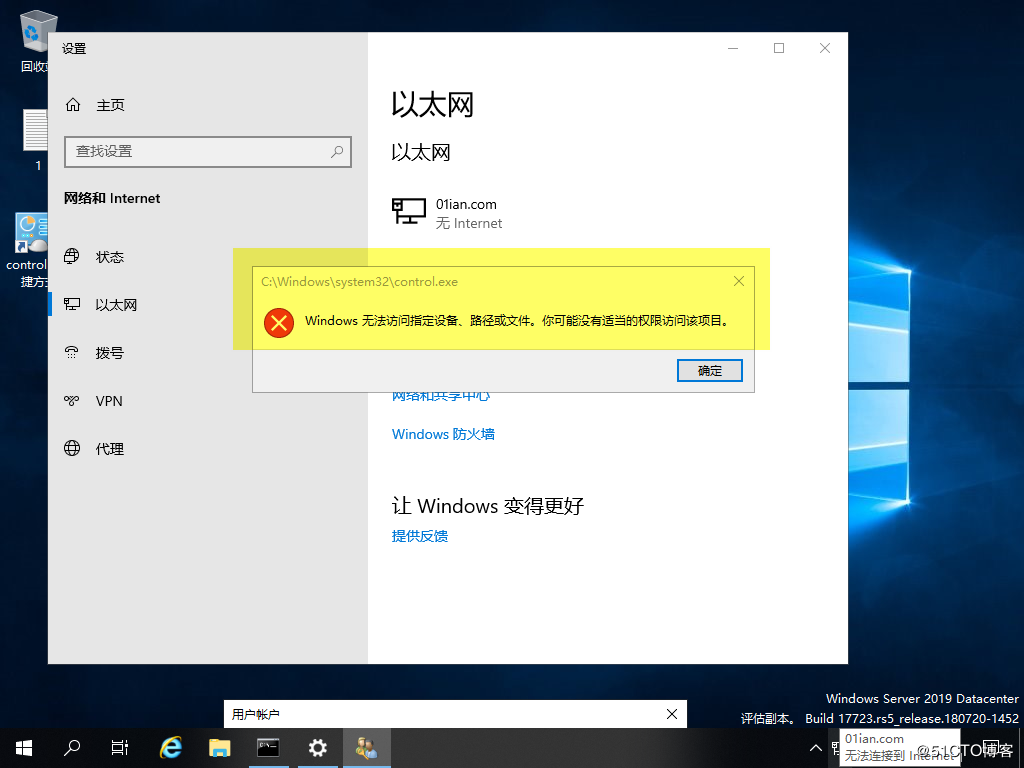Switch to 用户帐户 app on taskbar

(366, 748)
